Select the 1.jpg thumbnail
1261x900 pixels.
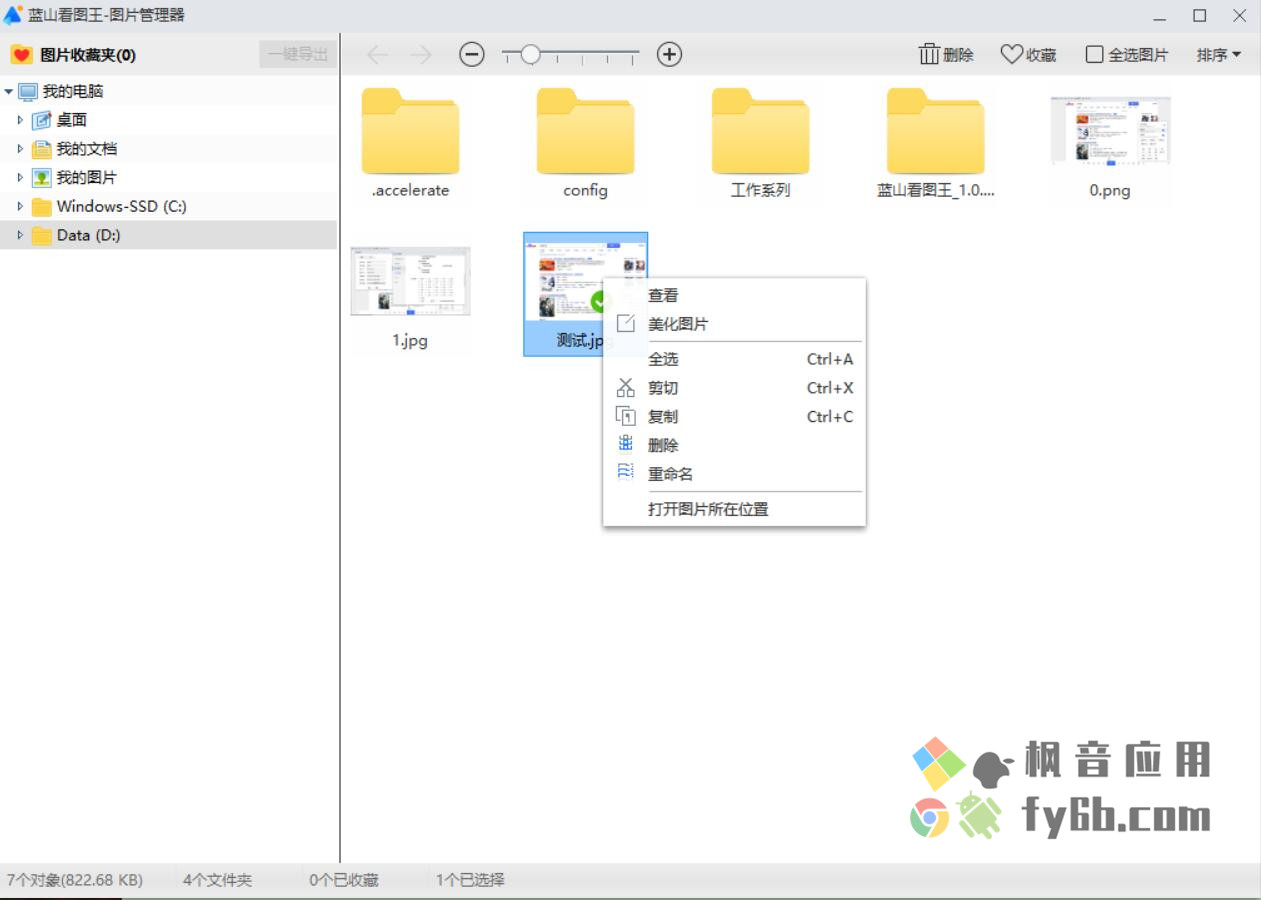click(x=410, y=281)
